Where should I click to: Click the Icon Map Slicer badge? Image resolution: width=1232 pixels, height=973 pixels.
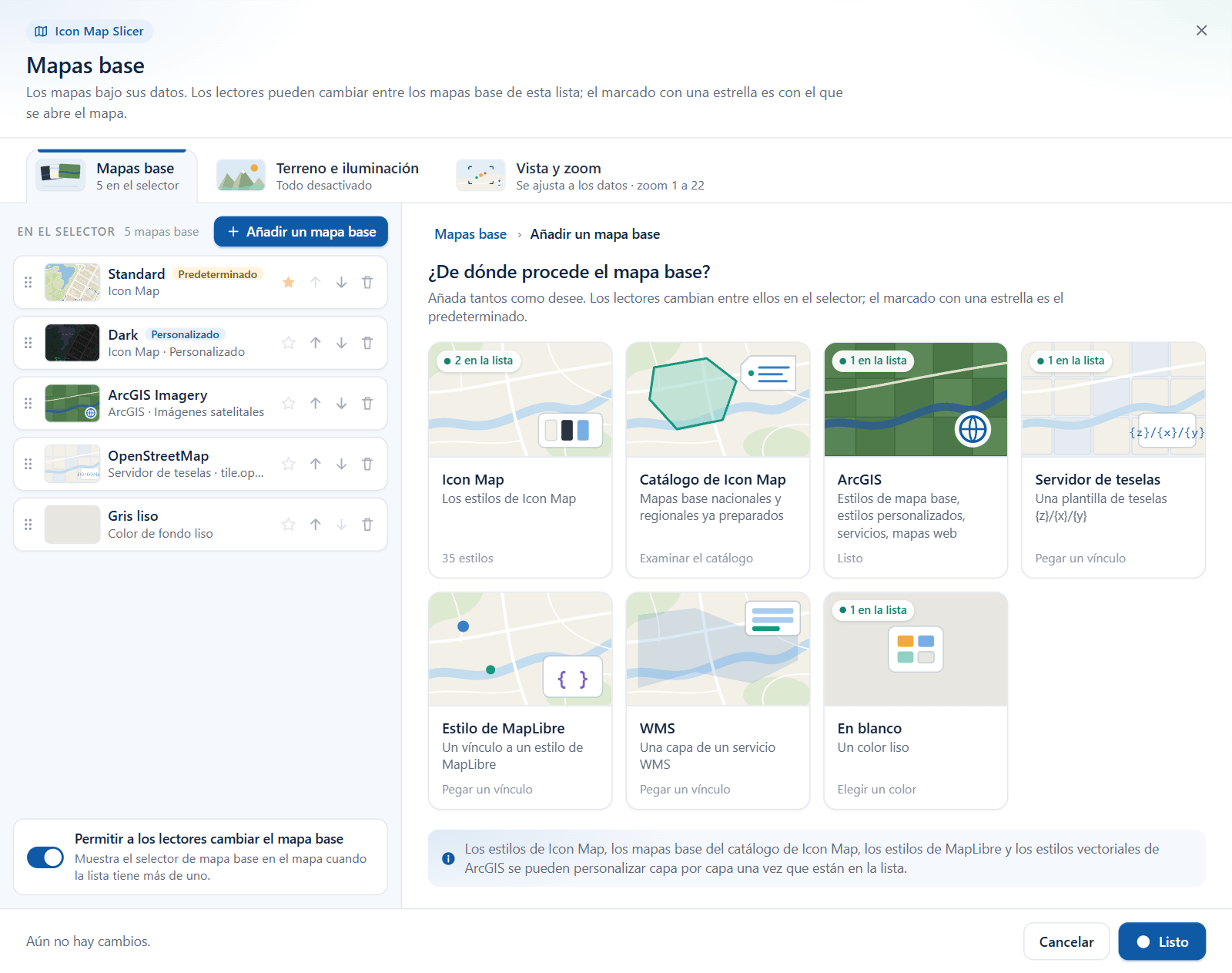coord(89,32)
